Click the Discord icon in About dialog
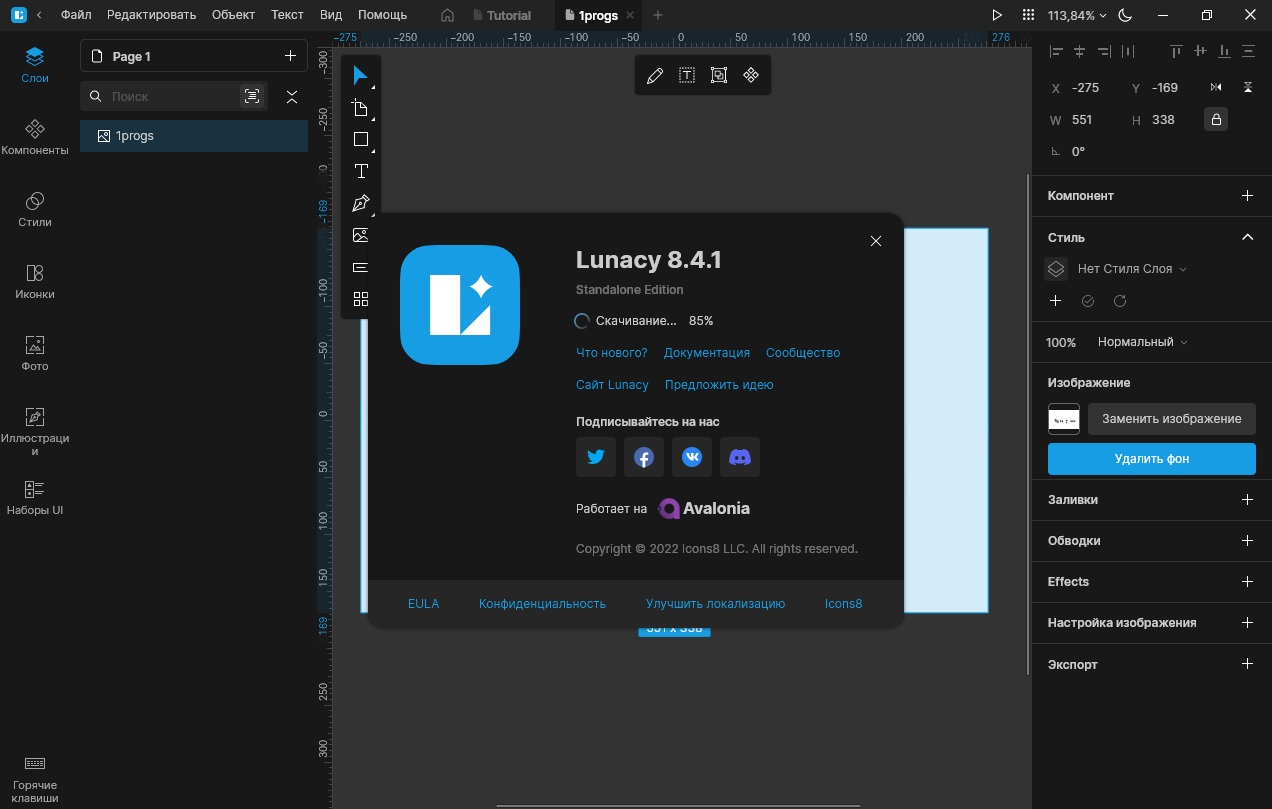This screenshot has height=809, width=1272. point(740,457)
